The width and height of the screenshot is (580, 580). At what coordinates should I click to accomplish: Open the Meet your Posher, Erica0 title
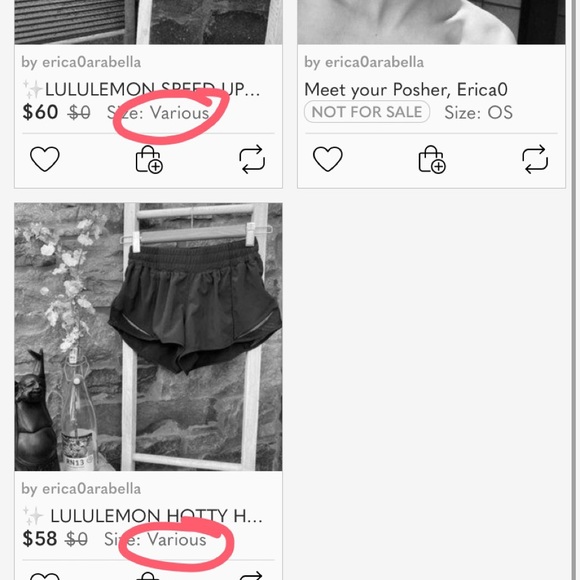click(406, 90)
